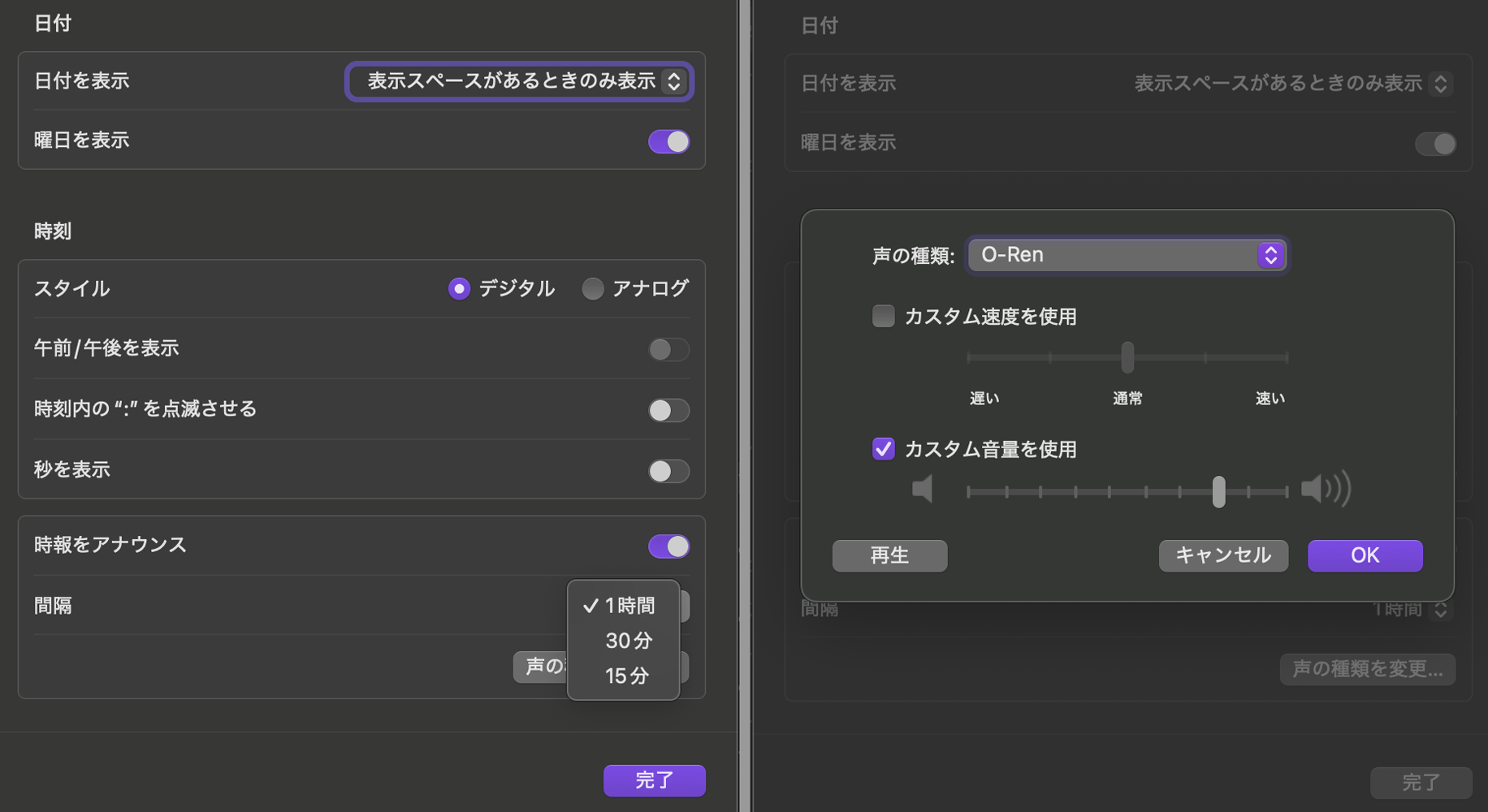Click the custom volume slider handle
This screenshot has height=812, width=1488.
[x=1218, y=492]
